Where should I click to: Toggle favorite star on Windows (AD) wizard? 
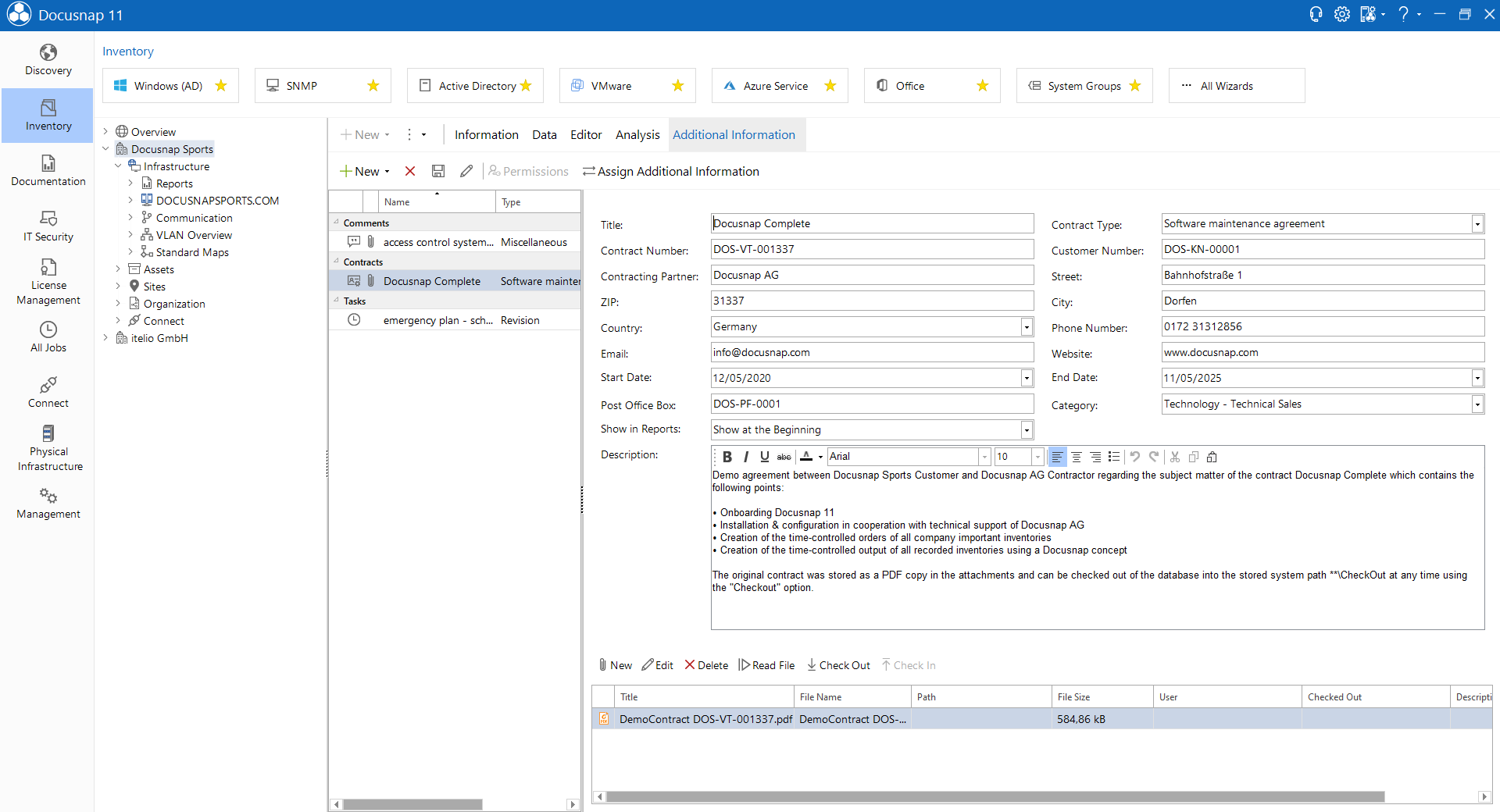(x=221, y=86)
